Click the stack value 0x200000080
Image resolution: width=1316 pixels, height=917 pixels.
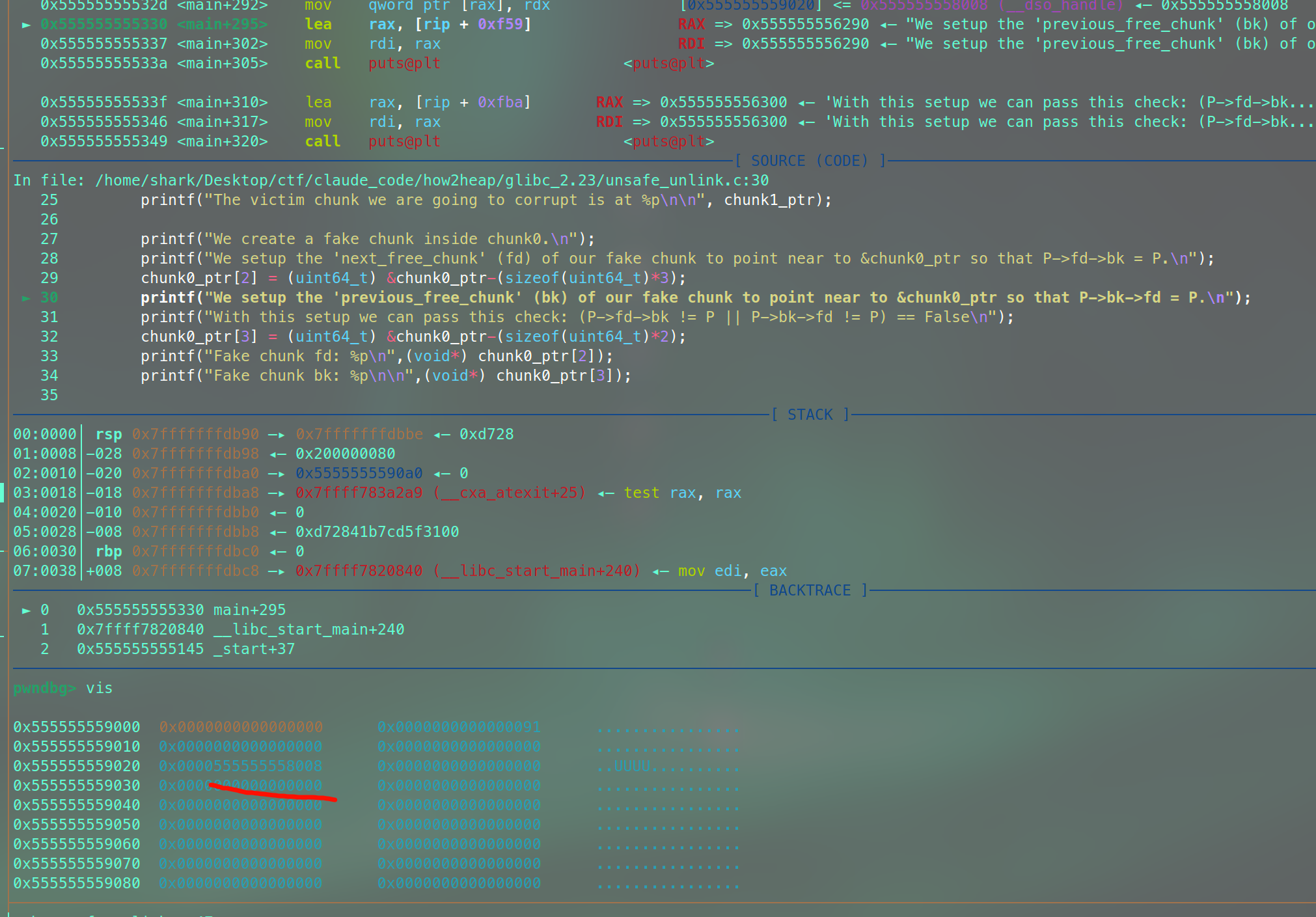[345, 454]
